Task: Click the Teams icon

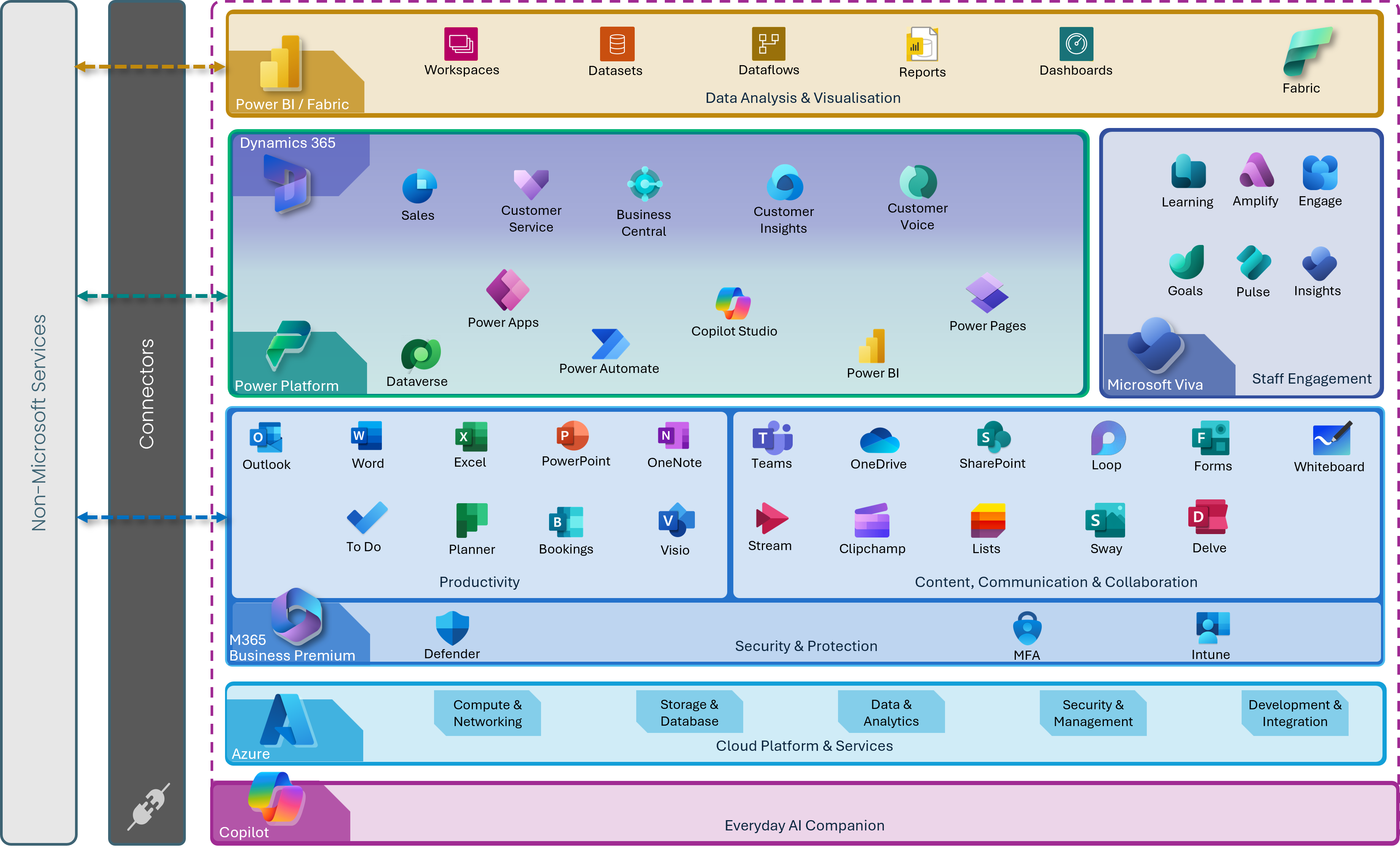Action: coord(772,437)
